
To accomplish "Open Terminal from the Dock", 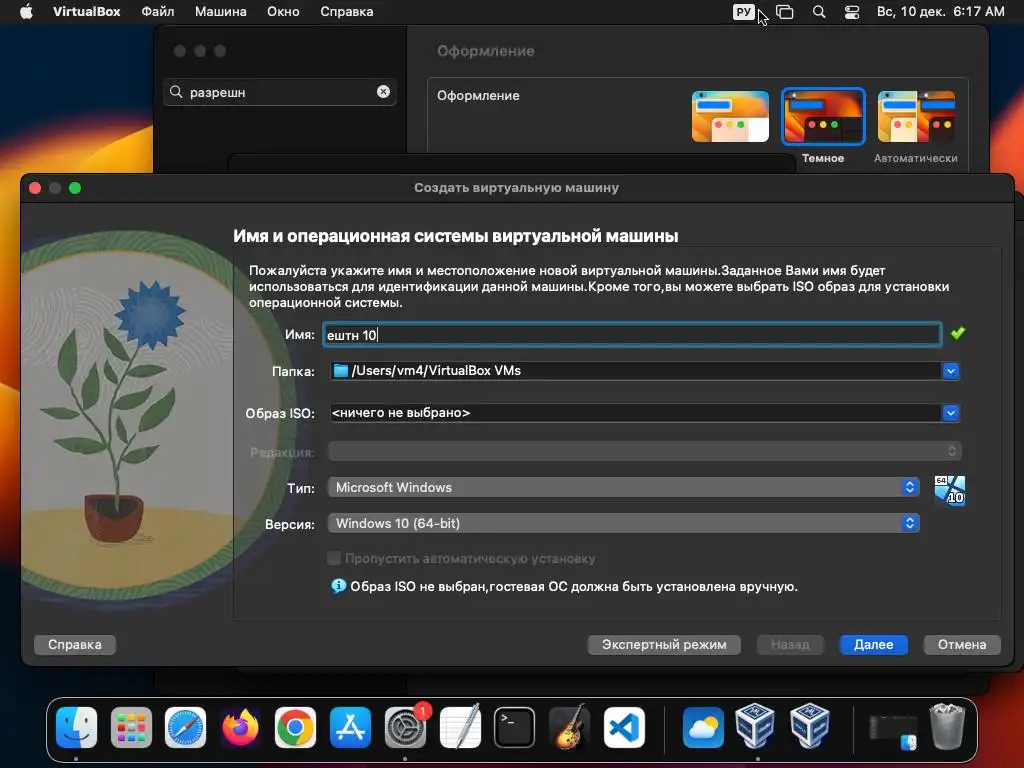I will pyautogui.click(x=515, y=728).
